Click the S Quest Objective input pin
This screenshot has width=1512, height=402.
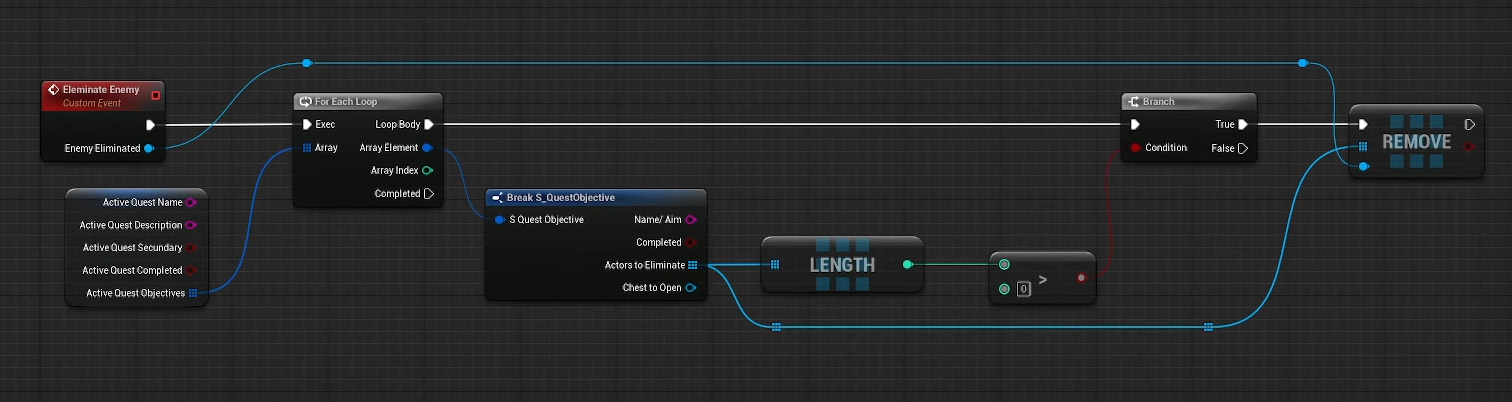pos(499,220)
